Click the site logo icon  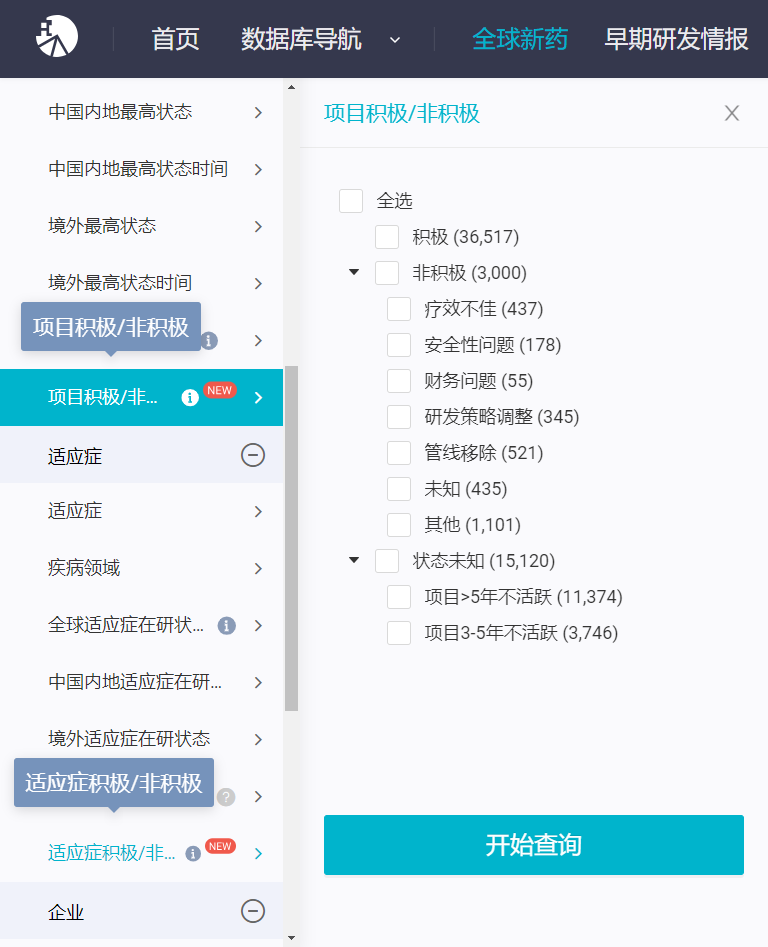tap(57, 37)
